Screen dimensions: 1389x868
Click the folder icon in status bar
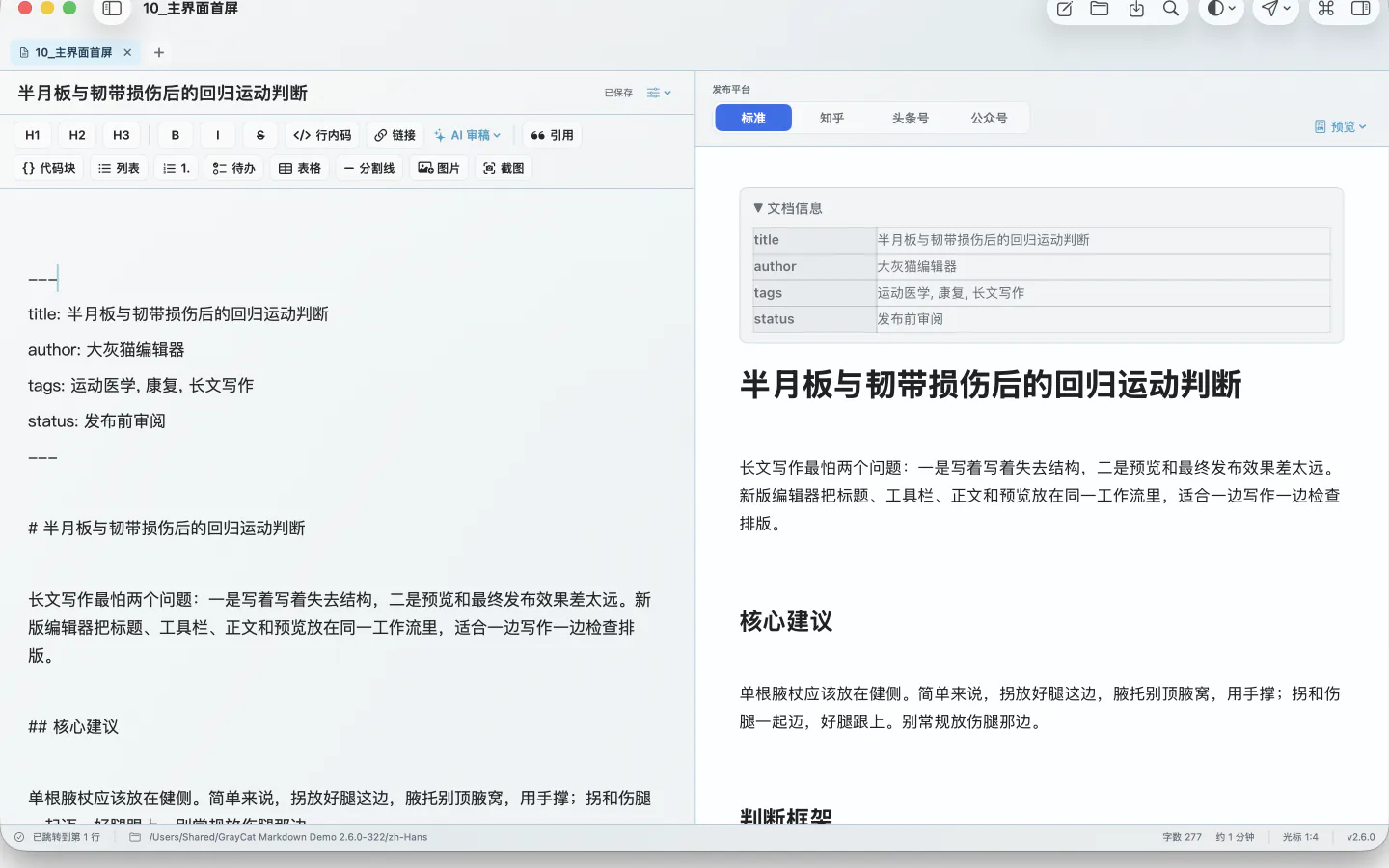[135, 837]
